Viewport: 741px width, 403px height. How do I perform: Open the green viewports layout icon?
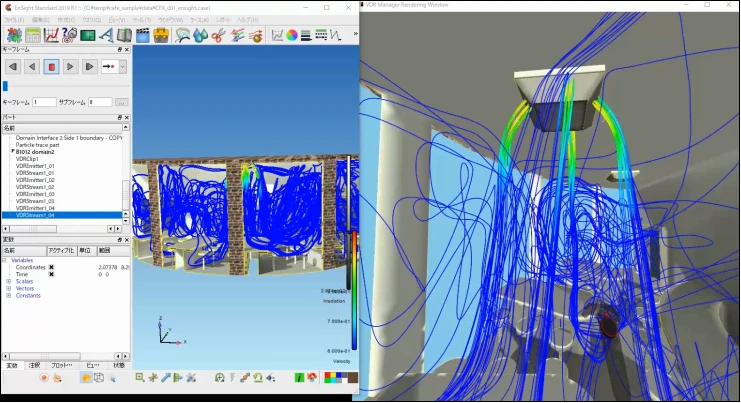point(88,35)
